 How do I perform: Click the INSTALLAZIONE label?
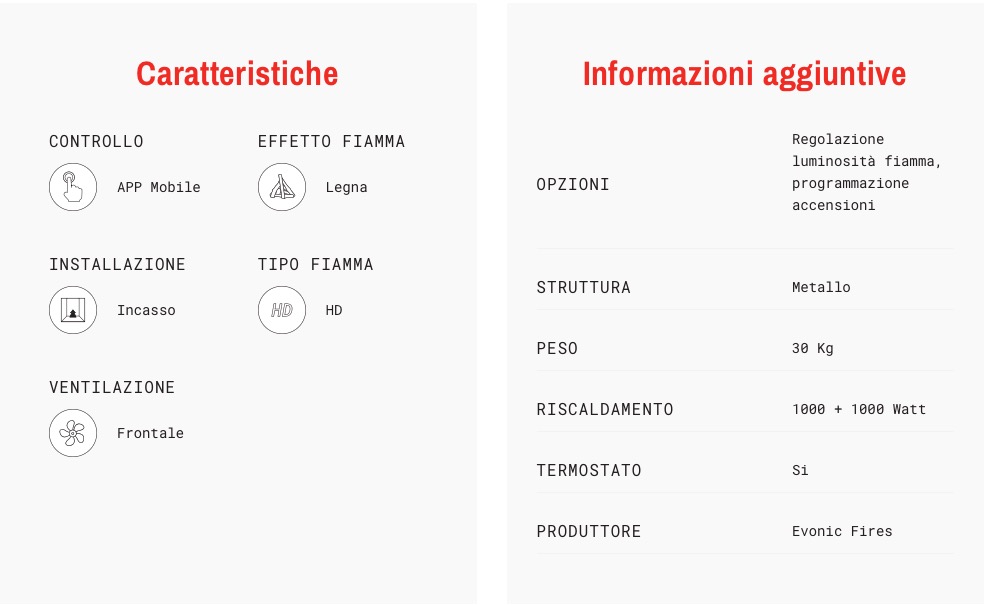(x=117, y=264)
